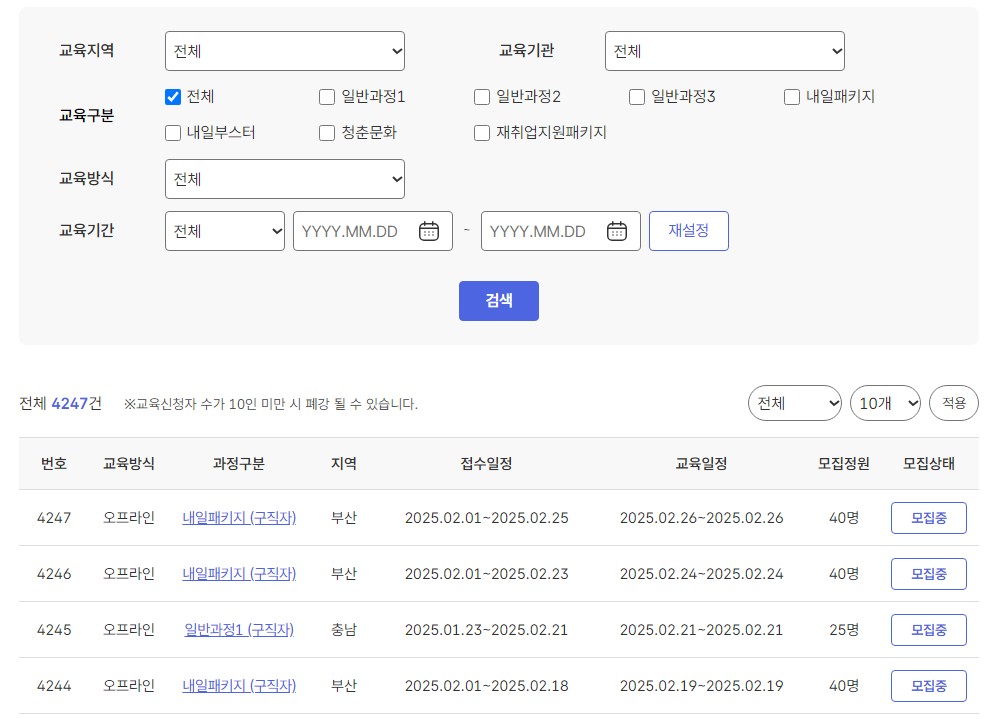Check the 청춘문화 checkbox
Viewport: 992px width, 719px height.
pos(327,132)
